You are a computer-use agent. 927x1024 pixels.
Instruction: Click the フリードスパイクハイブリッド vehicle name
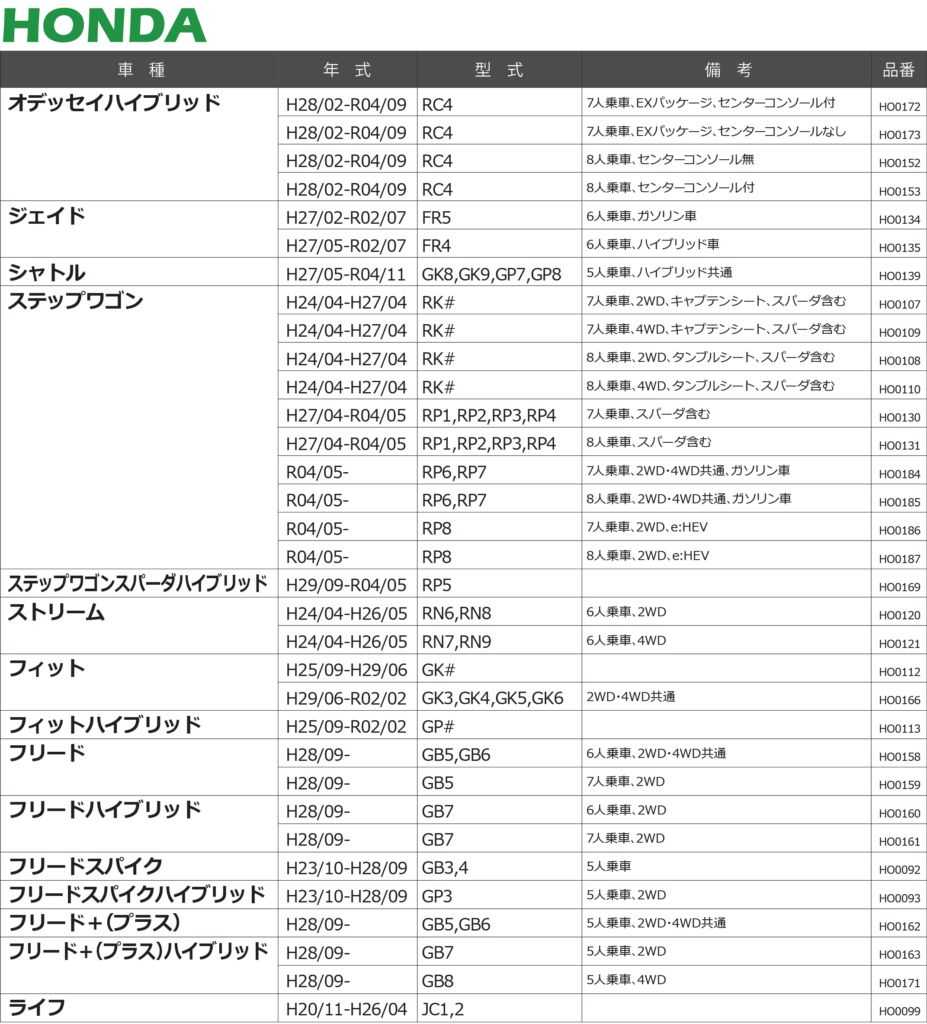(137, 894)
